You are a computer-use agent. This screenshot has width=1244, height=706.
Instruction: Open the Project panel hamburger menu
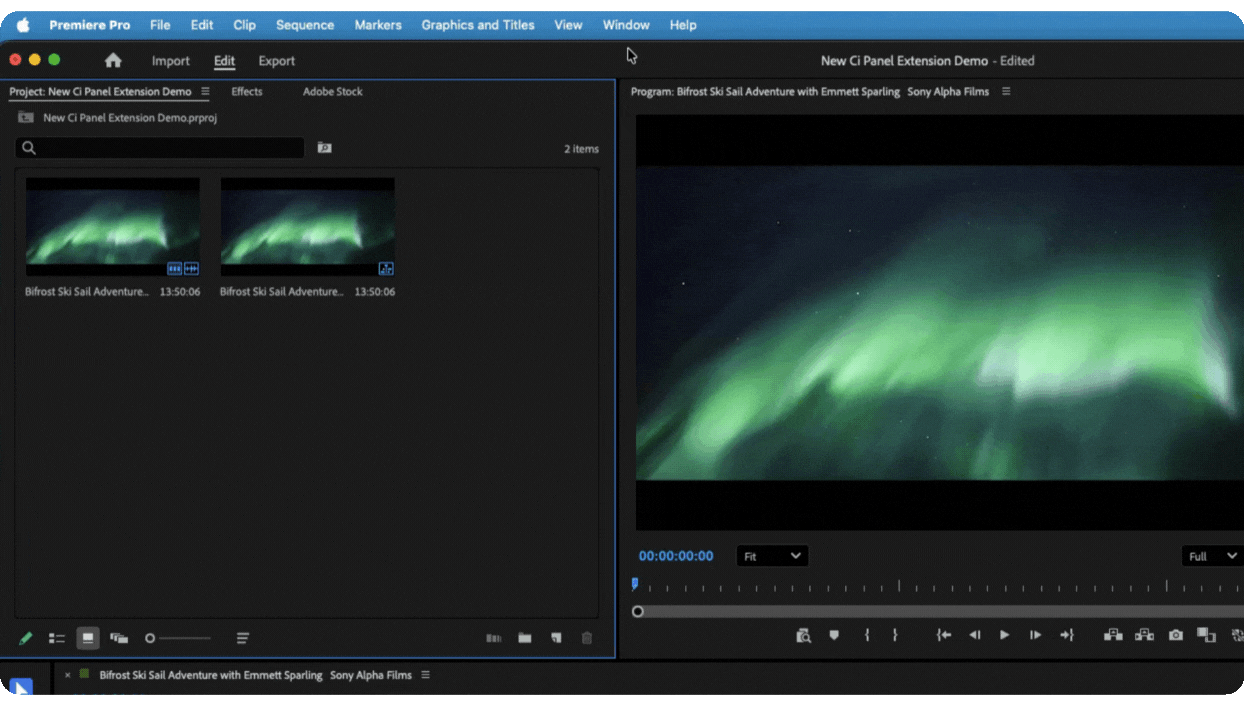tap(205, 91)
